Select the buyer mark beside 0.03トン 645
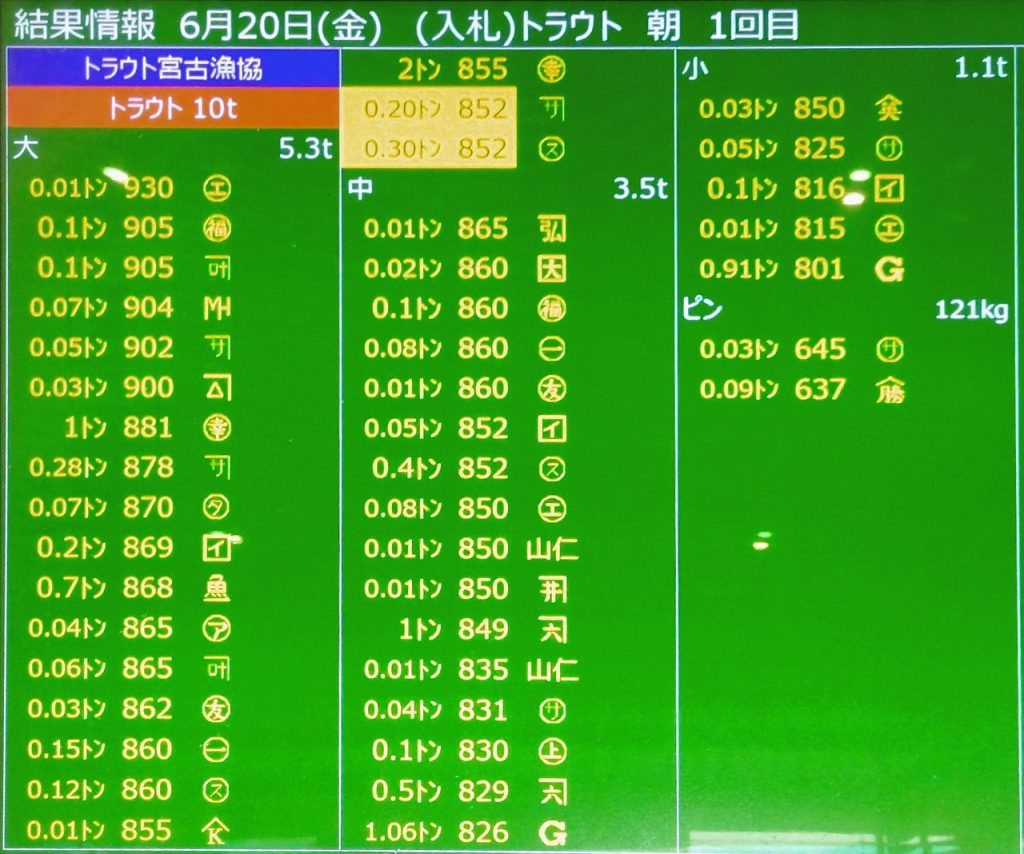The height and width of the screenshot is (854, 1024). pos(888,349)
